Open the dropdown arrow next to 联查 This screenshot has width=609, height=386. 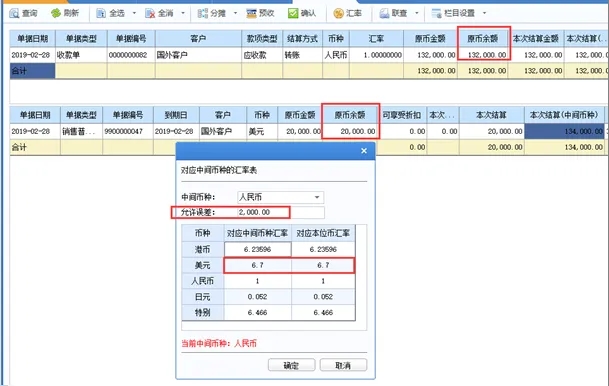[x=417, y=13]
